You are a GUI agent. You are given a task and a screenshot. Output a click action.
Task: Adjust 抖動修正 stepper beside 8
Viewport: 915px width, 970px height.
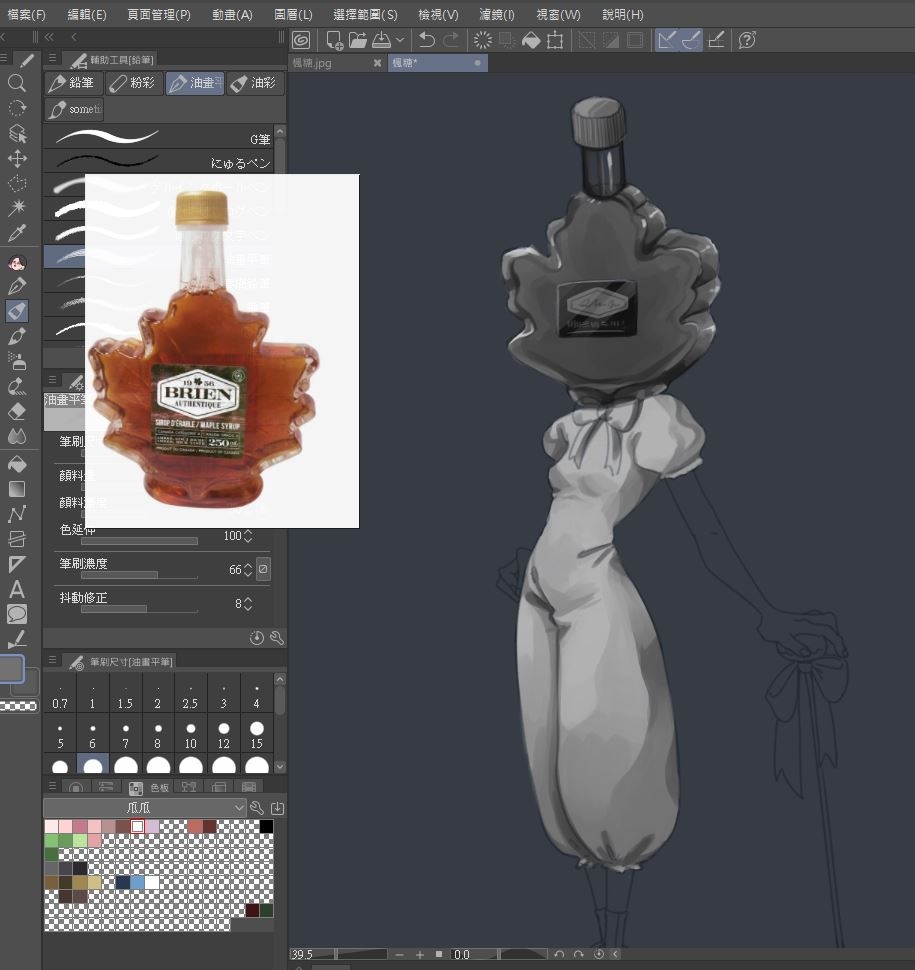click(248, 603)
